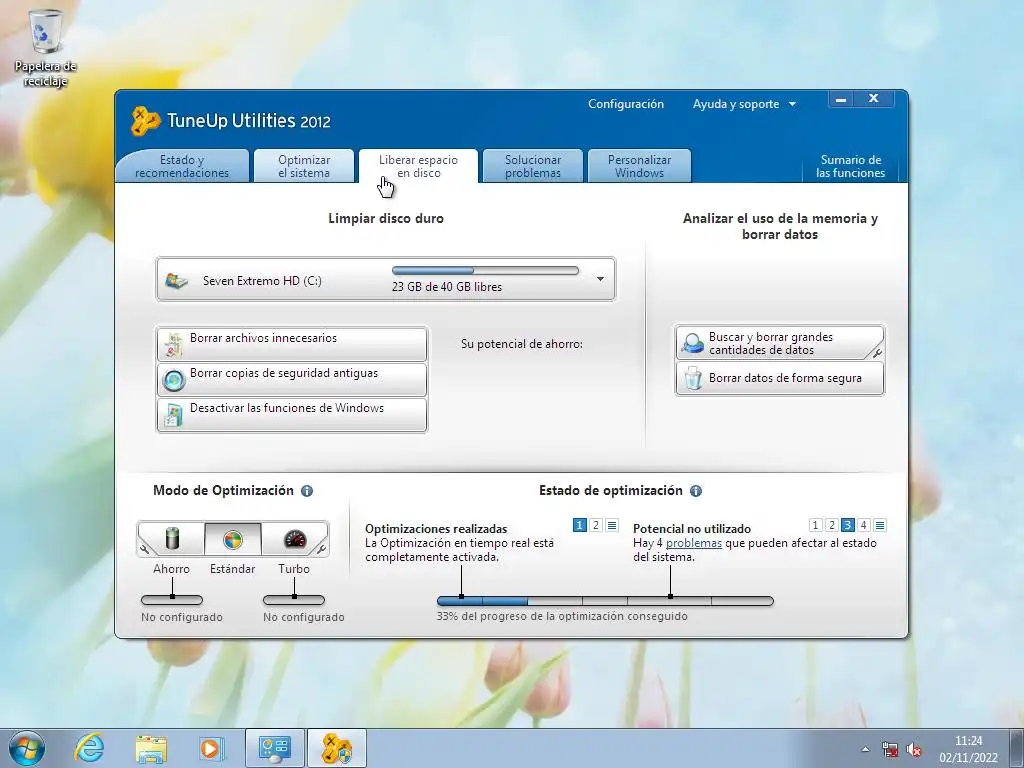Show hidden tray icons arrow
The image size is (1024, 768).
click(866, 750)
